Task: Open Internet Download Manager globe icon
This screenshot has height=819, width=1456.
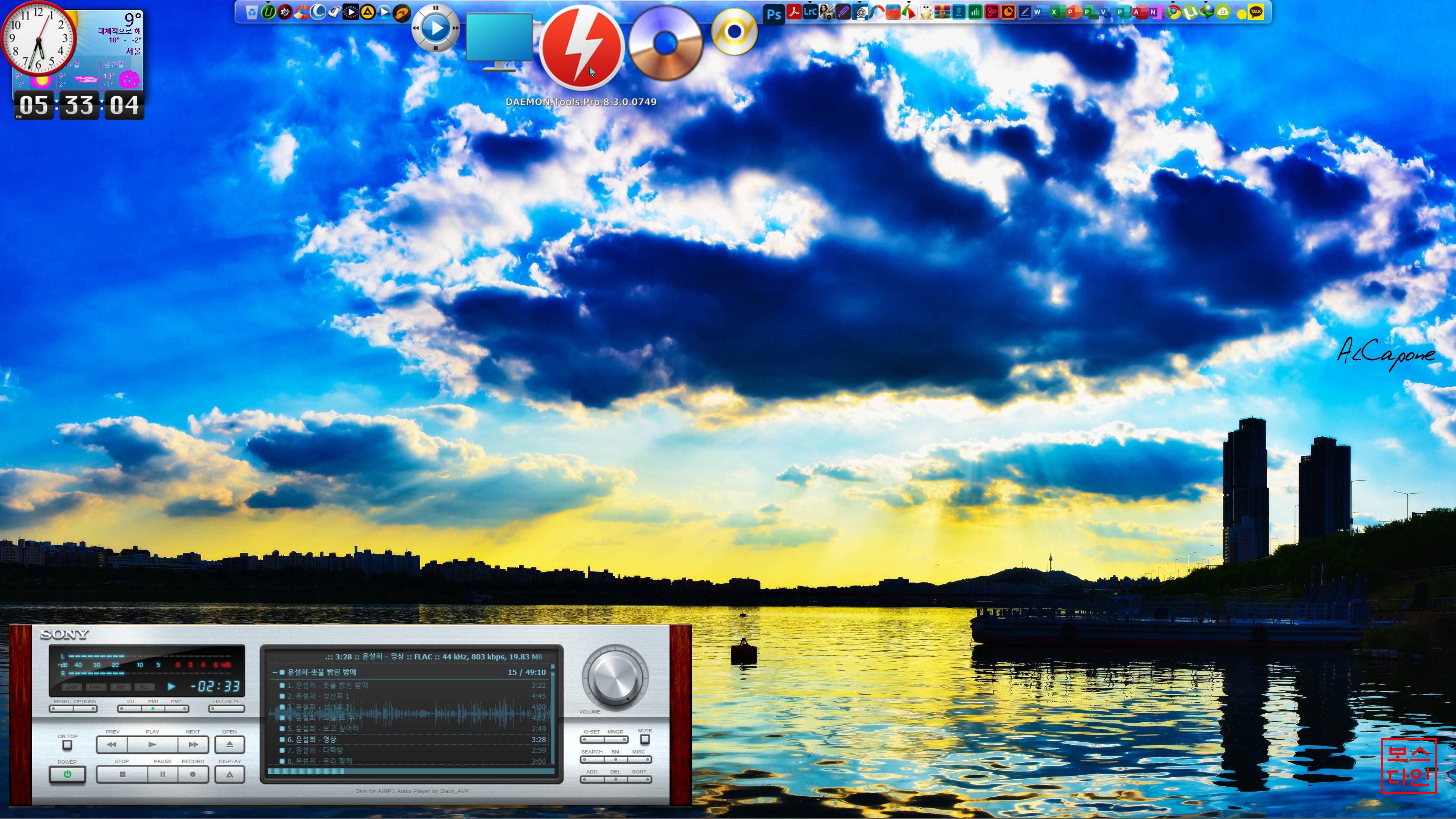Action: [1206, 12]
